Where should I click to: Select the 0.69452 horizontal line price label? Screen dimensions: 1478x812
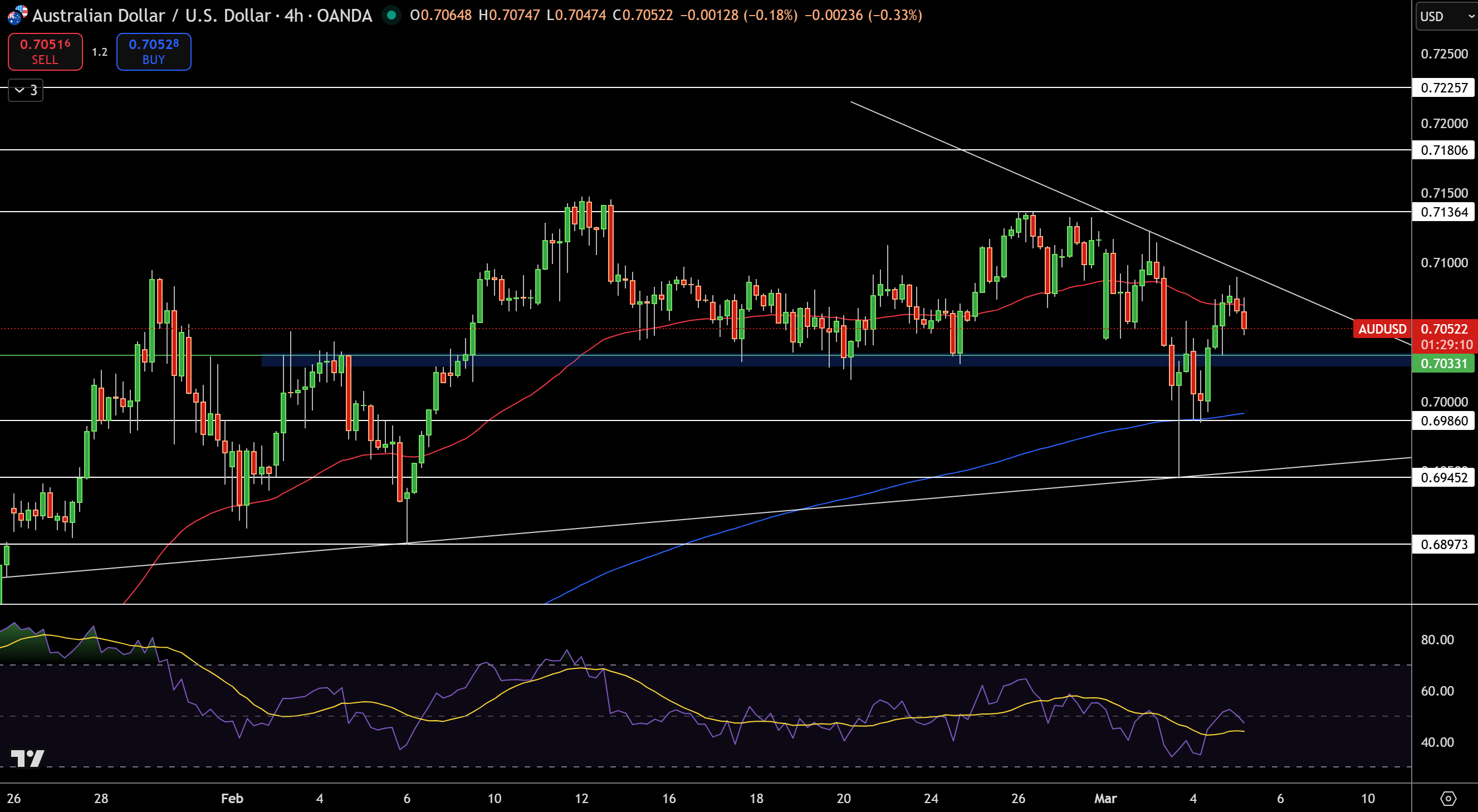point(1443,477)
